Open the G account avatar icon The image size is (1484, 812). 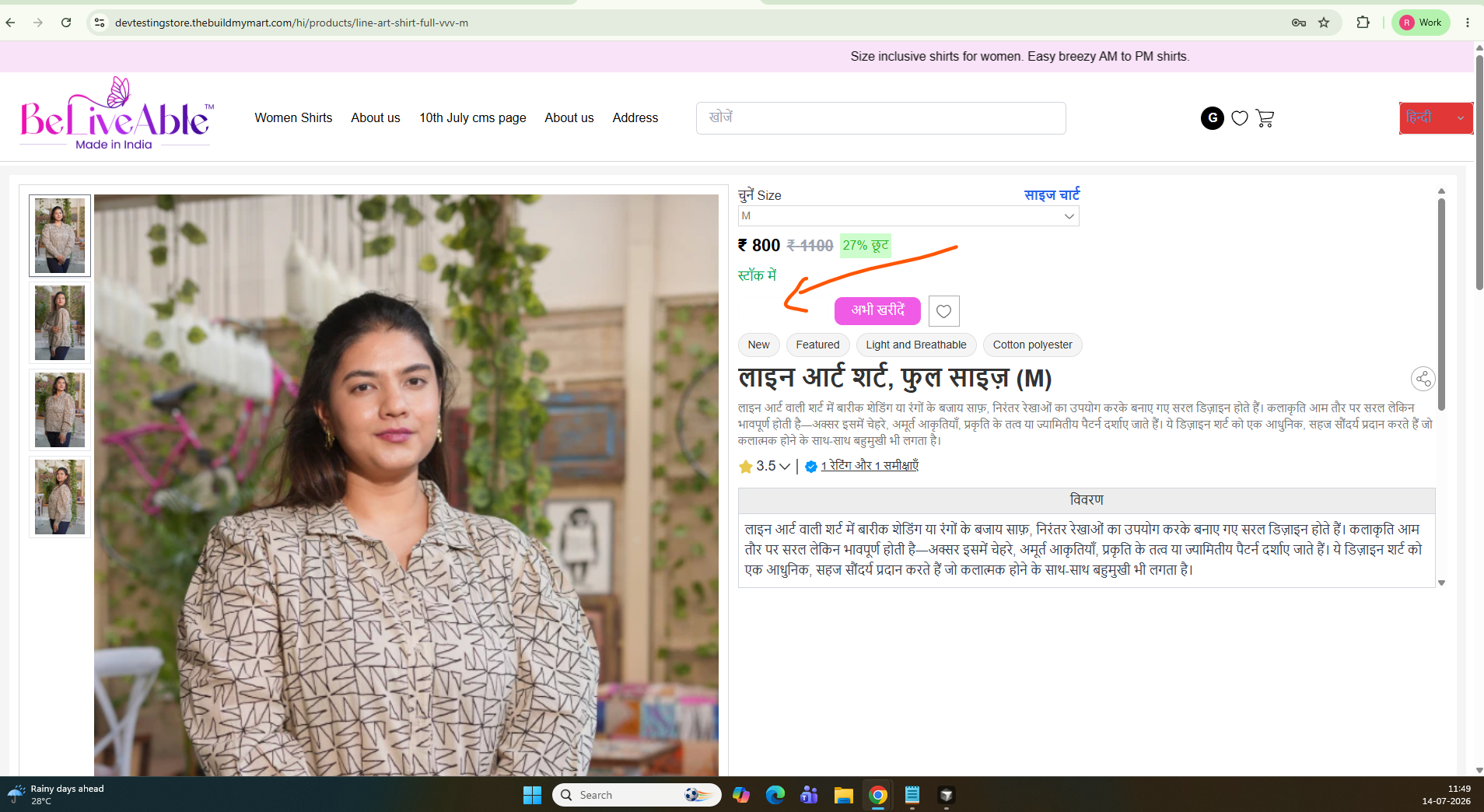click(x=1212, y=117)
